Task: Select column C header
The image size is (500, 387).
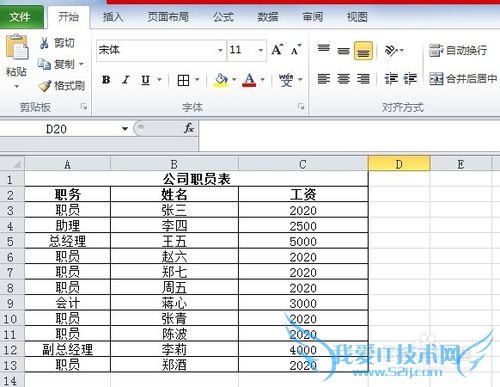Action: pos(303,164)
